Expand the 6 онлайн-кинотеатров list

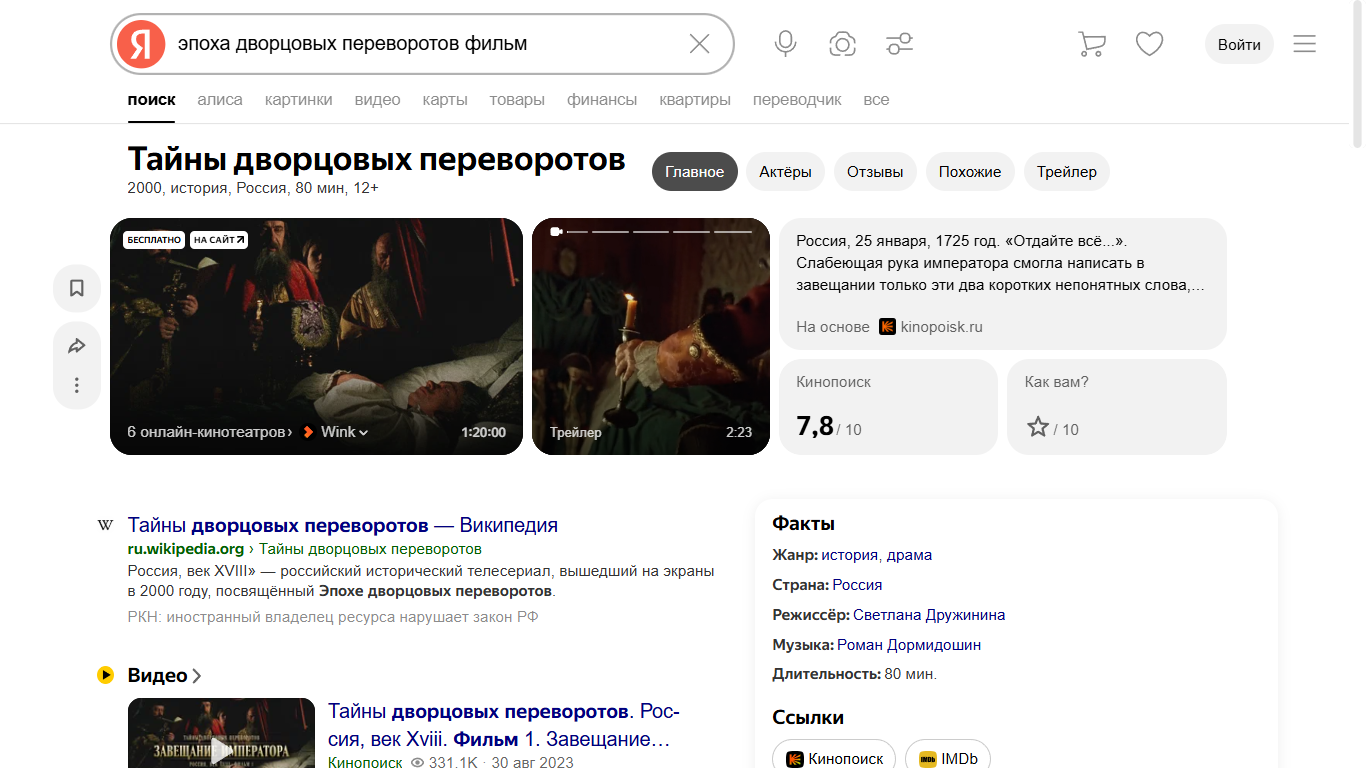pos(209,432)
